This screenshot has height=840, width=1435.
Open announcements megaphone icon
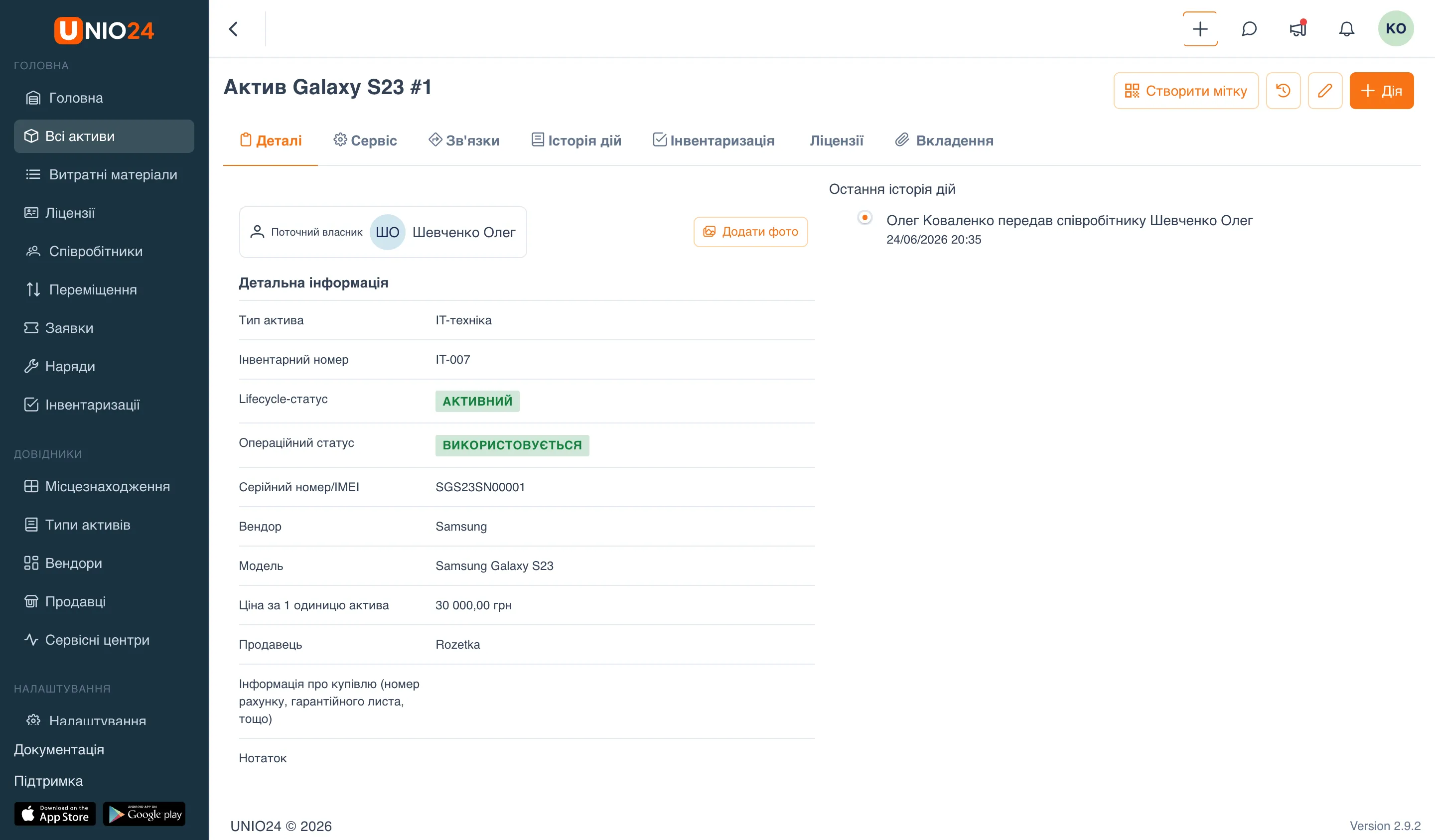point(1298,29)
